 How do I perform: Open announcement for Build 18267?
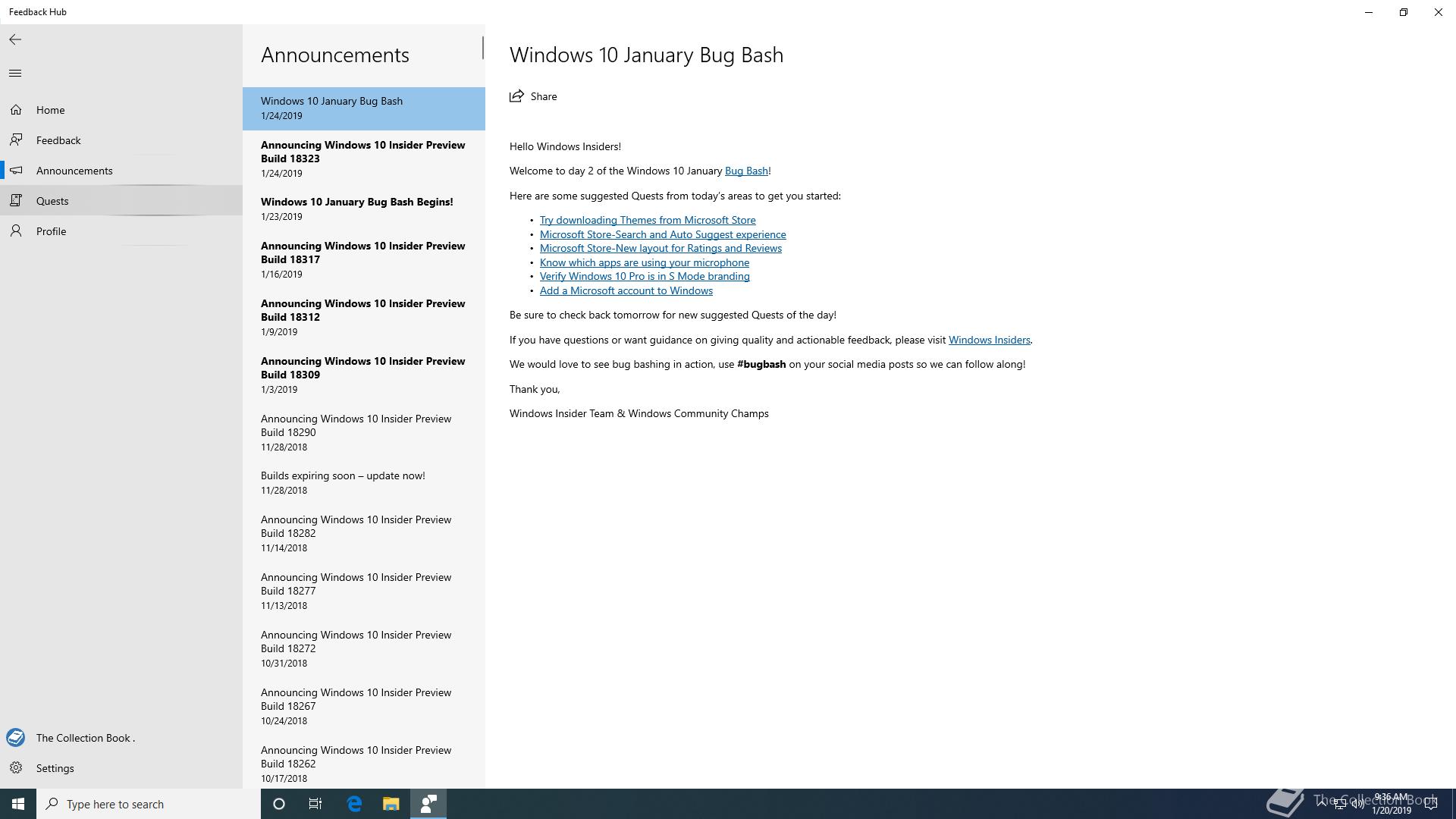364,707
